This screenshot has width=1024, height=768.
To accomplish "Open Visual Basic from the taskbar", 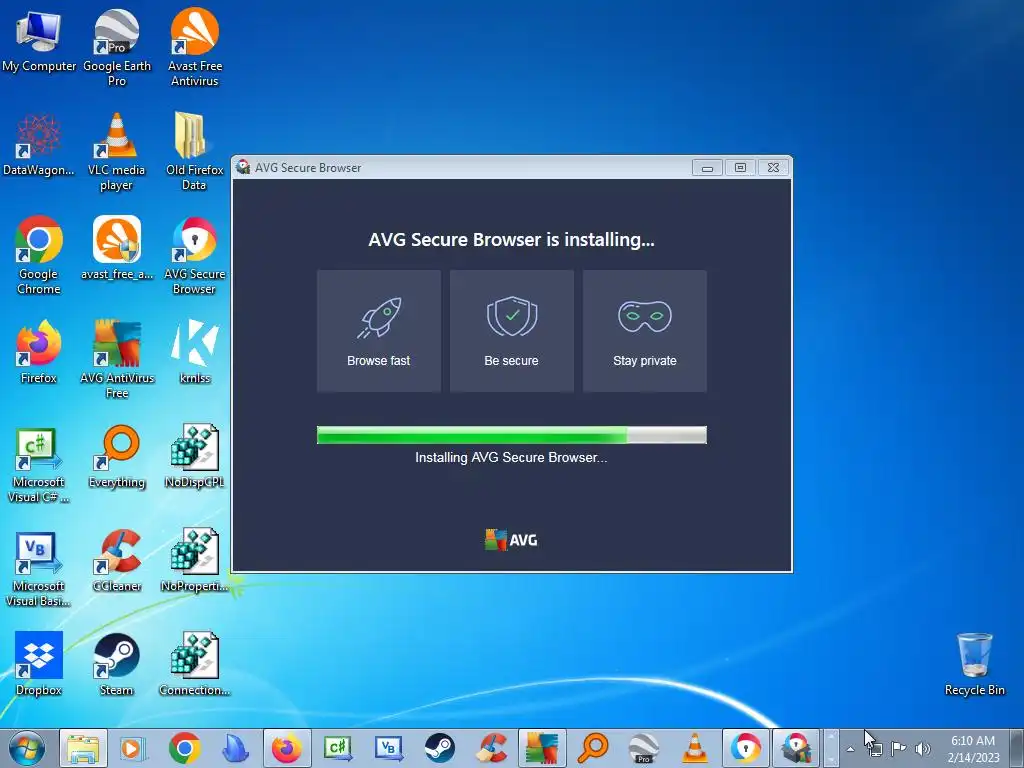I will [x=389, y=748].
